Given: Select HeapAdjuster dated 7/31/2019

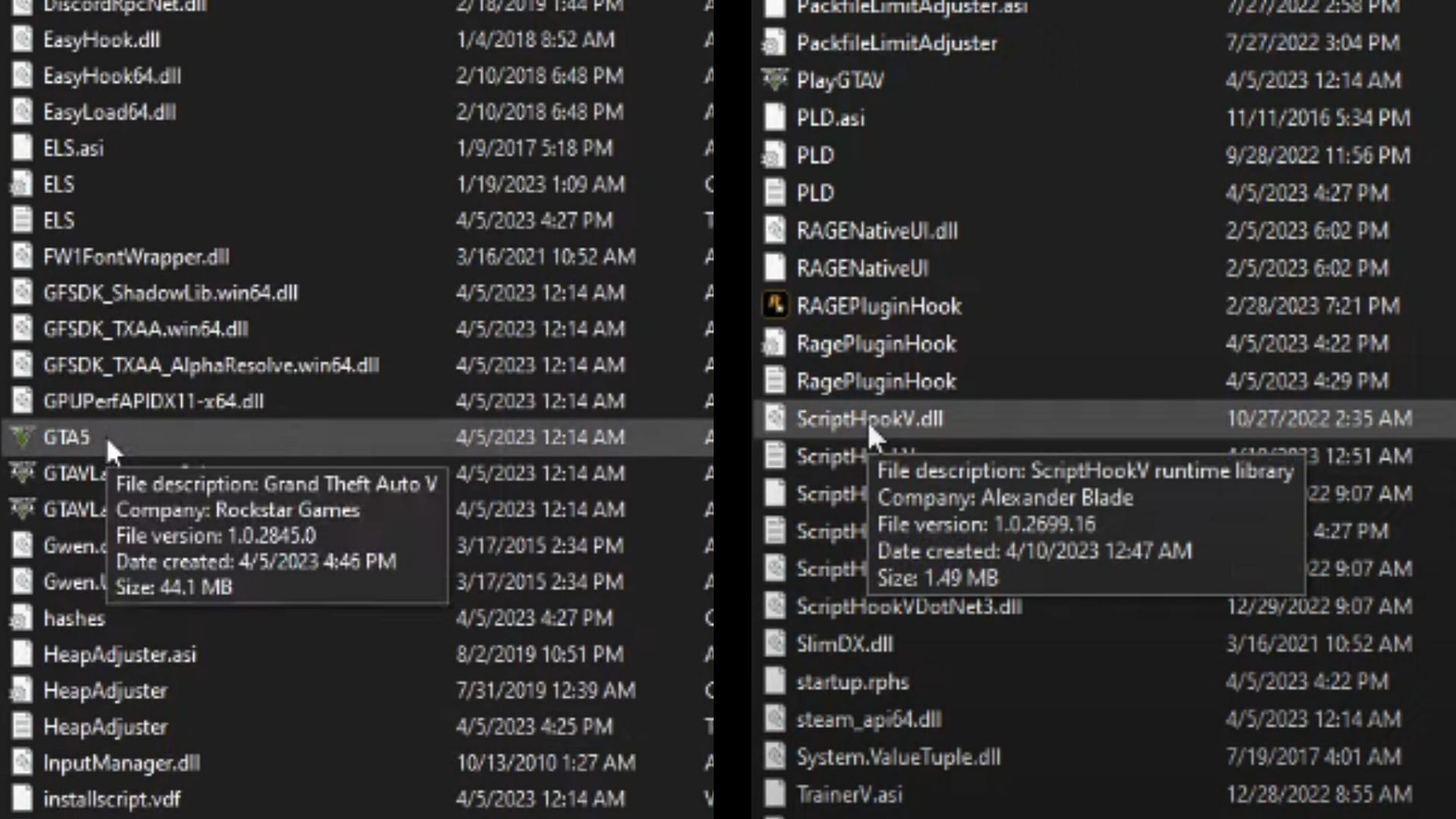Looking at the screenshot, I should [105, 690].
